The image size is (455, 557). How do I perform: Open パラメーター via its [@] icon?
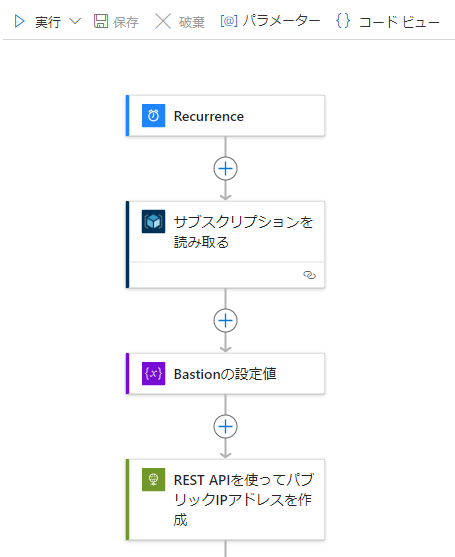pyautogui.click(x=229, y=21)
